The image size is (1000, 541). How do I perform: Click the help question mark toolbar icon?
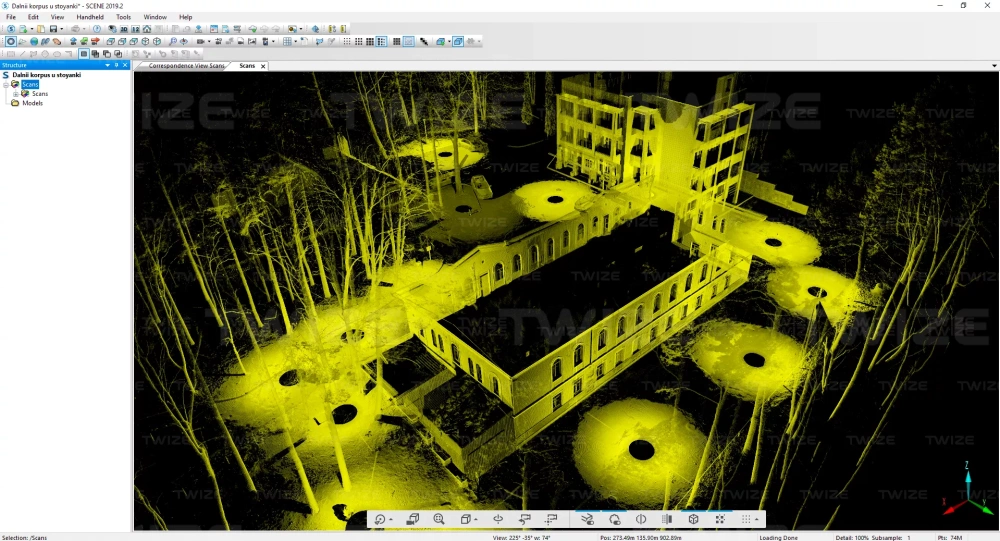(x=97, y=29)
